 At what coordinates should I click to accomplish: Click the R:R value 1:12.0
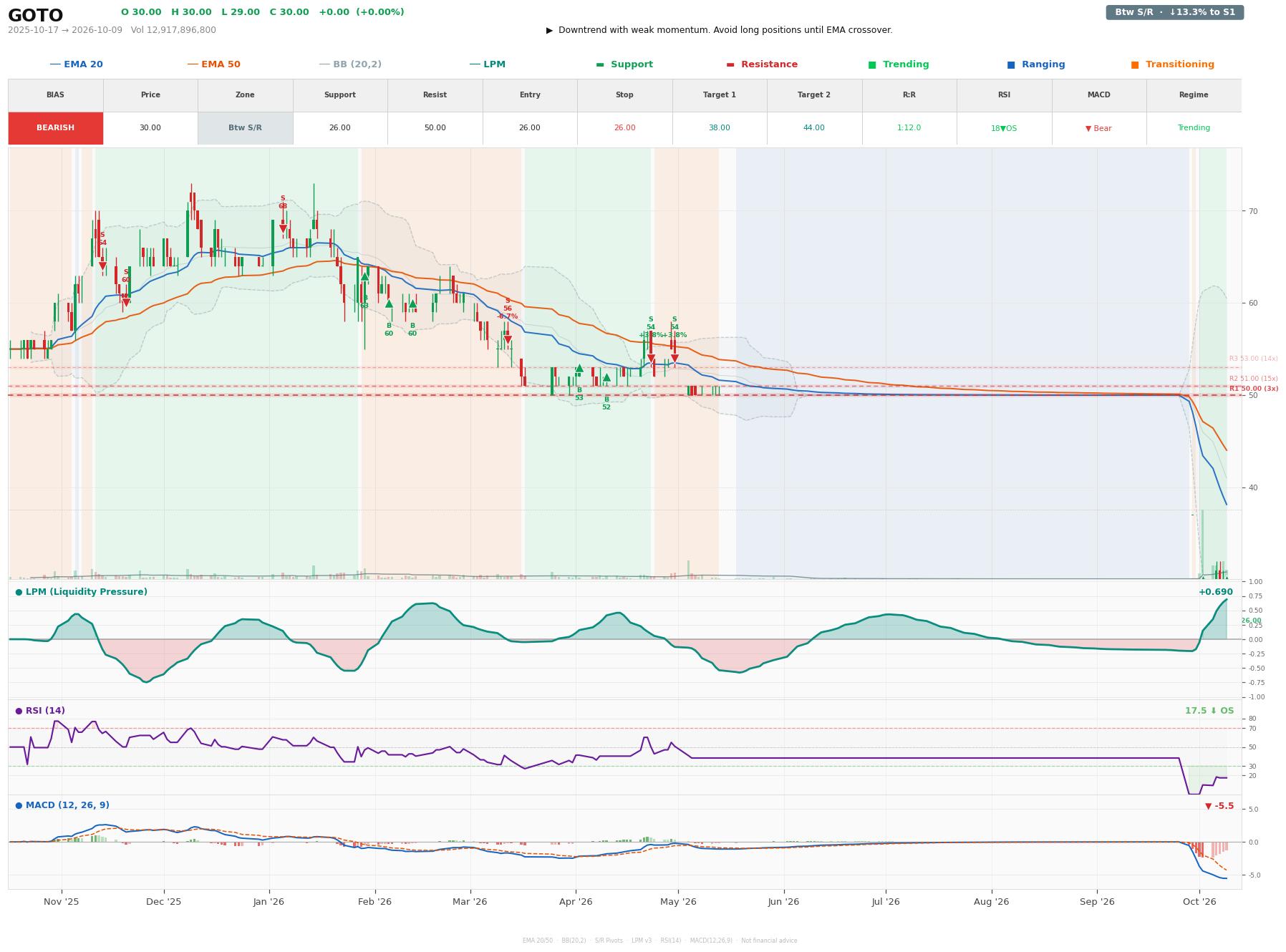909,128
